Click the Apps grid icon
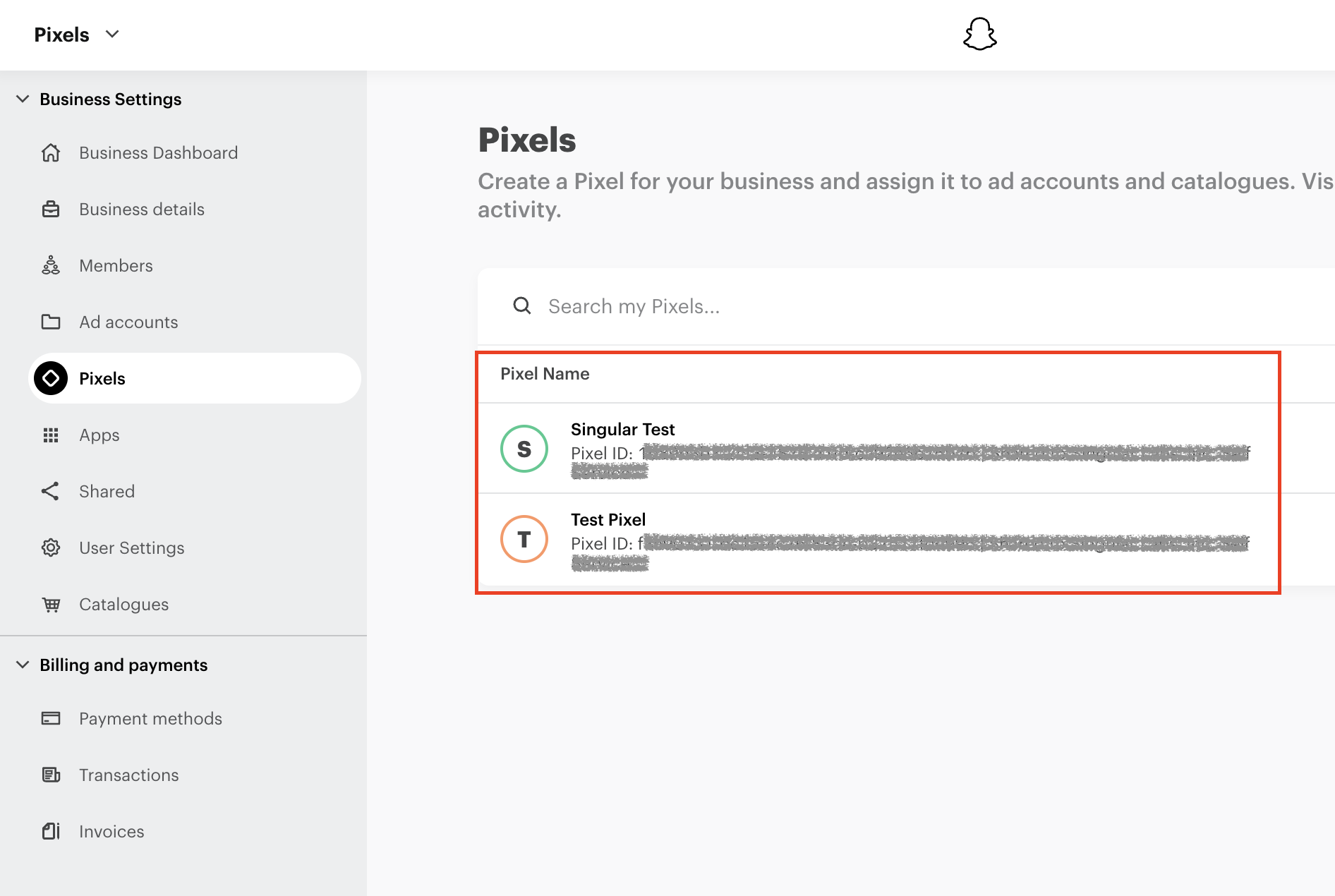The height and width of the screenshot is (896, 1335). pyautogui.click(x=51, y=435)
